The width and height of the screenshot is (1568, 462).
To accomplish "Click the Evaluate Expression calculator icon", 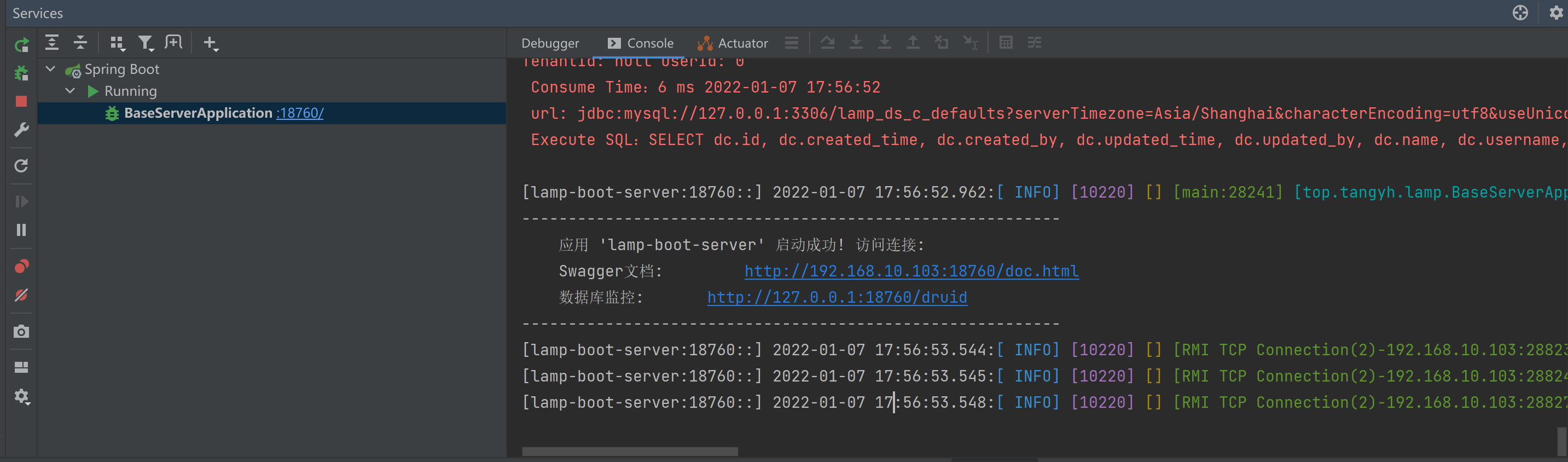I will [x=1006, y=43].
